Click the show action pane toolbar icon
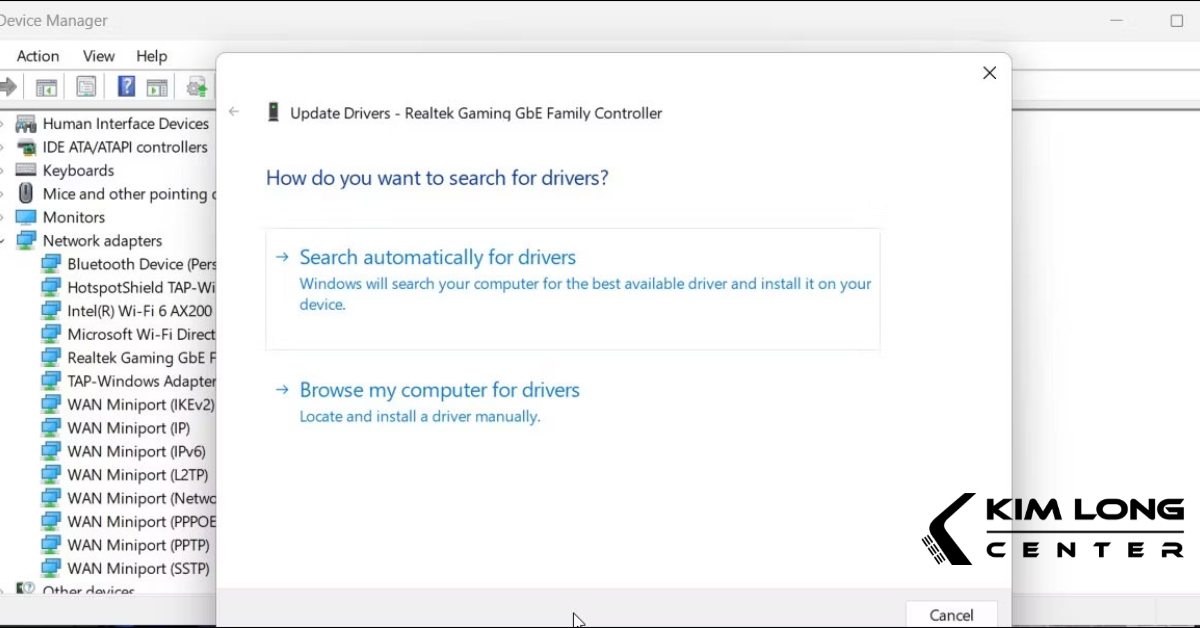 (x=157, y=87)
